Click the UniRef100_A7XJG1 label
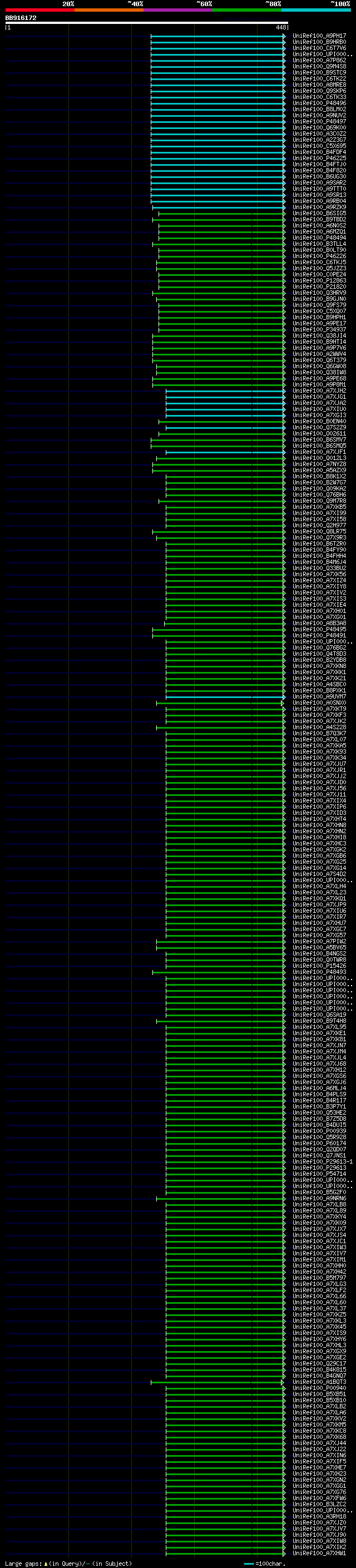Screen dimensions: 356x1568 [x=319, y=397]
